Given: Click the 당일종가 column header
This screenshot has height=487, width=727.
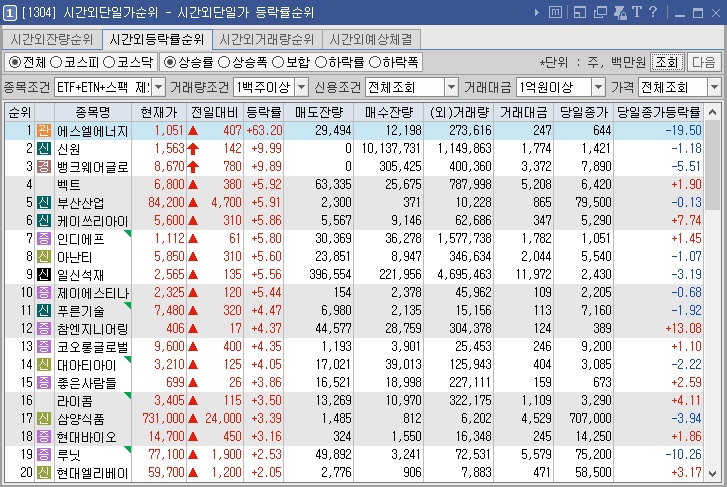Looking at the screenshot, I should point(584,112).
